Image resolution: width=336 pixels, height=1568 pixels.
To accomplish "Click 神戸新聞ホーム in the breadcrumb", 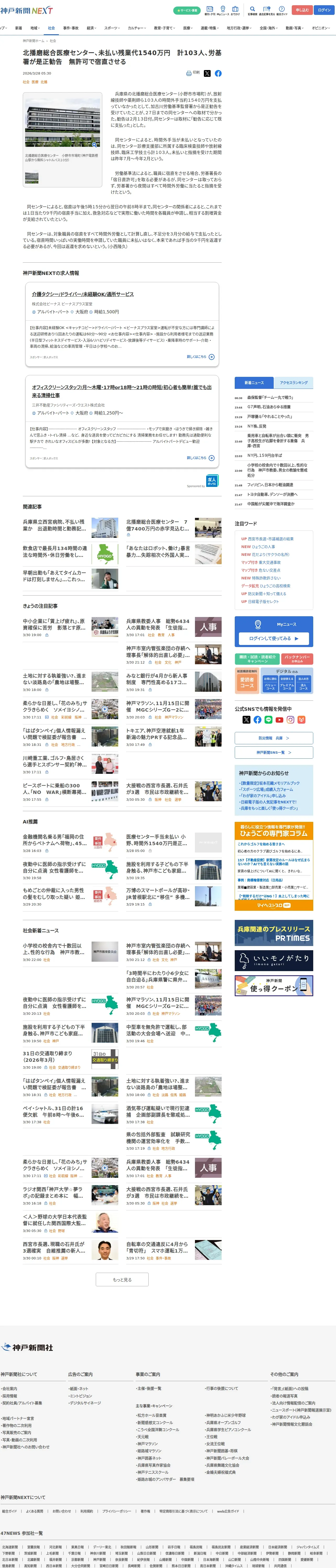I will pos(33,41).
